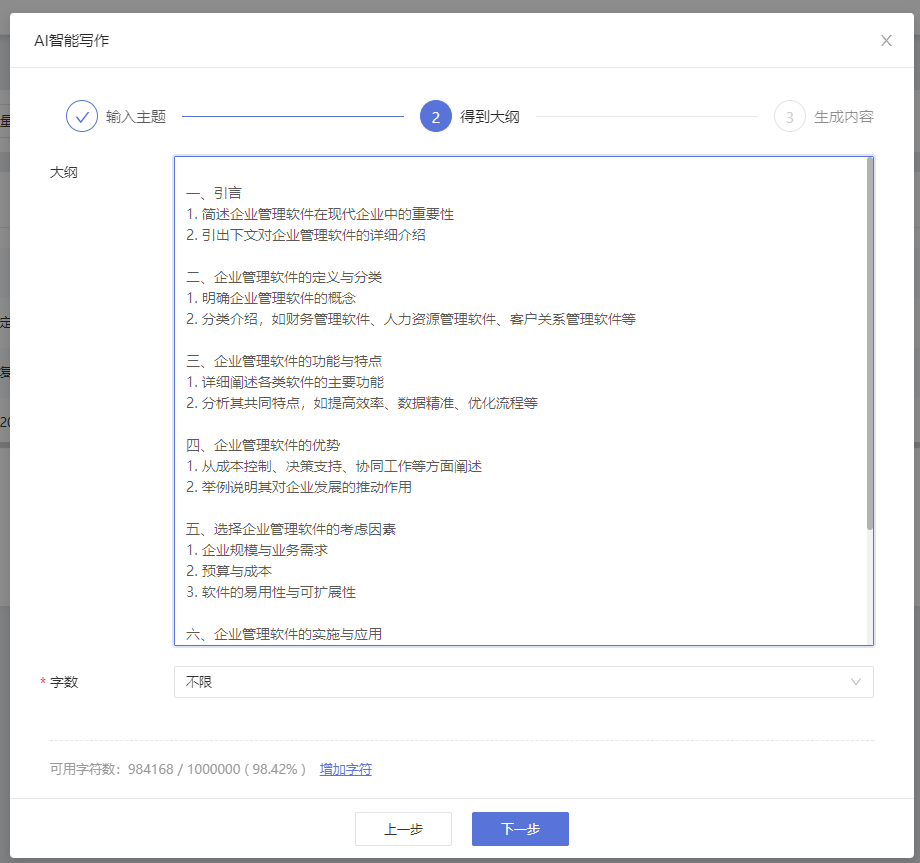
Task: Click the step 2 numbered circle icon
Action: (x=436, y=116)
